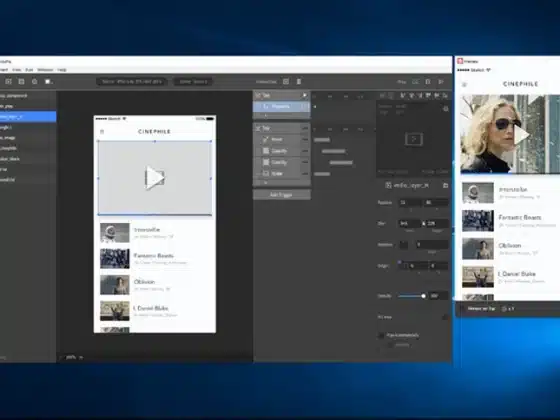Image resolution: width=560 pixels, height=420 pixels.
Task: Click the I, Daniel Blake thumbnail in the Preview window
Action: (478, 277)
